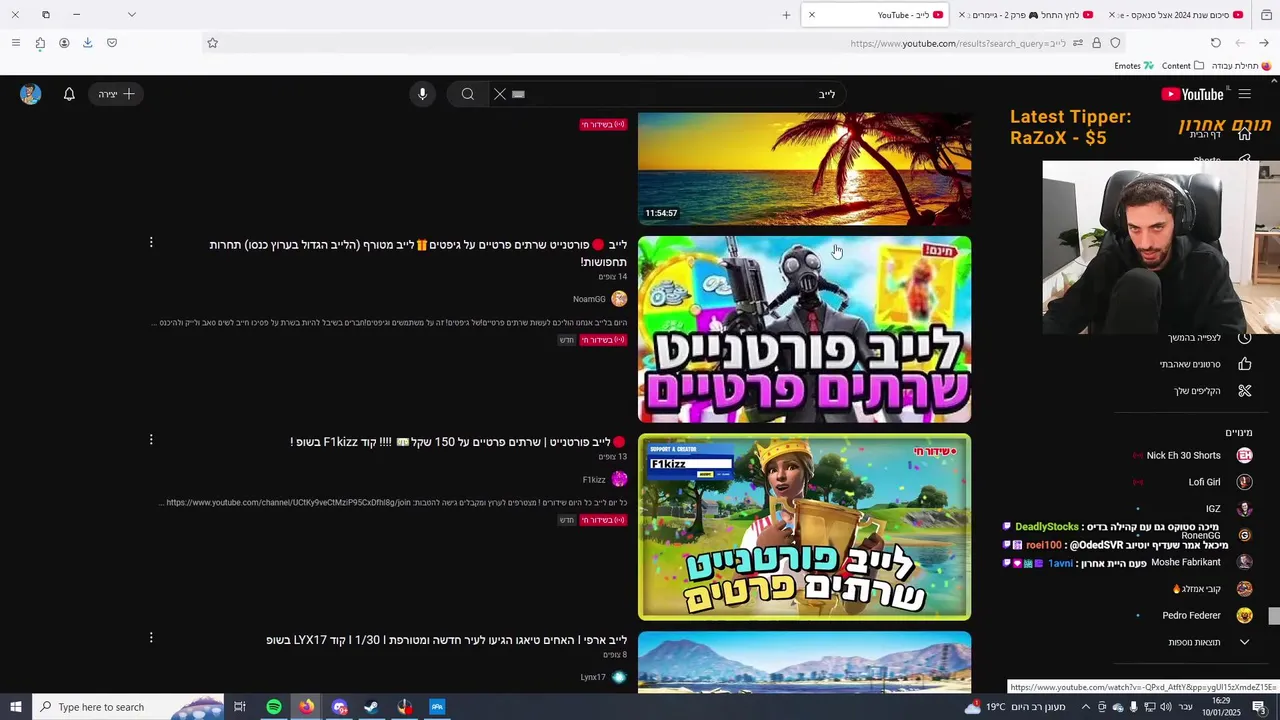Show Firefox downloads panel
Image resolution: width=1280 pixels, height=720 pixels.
tap(88, 43)
